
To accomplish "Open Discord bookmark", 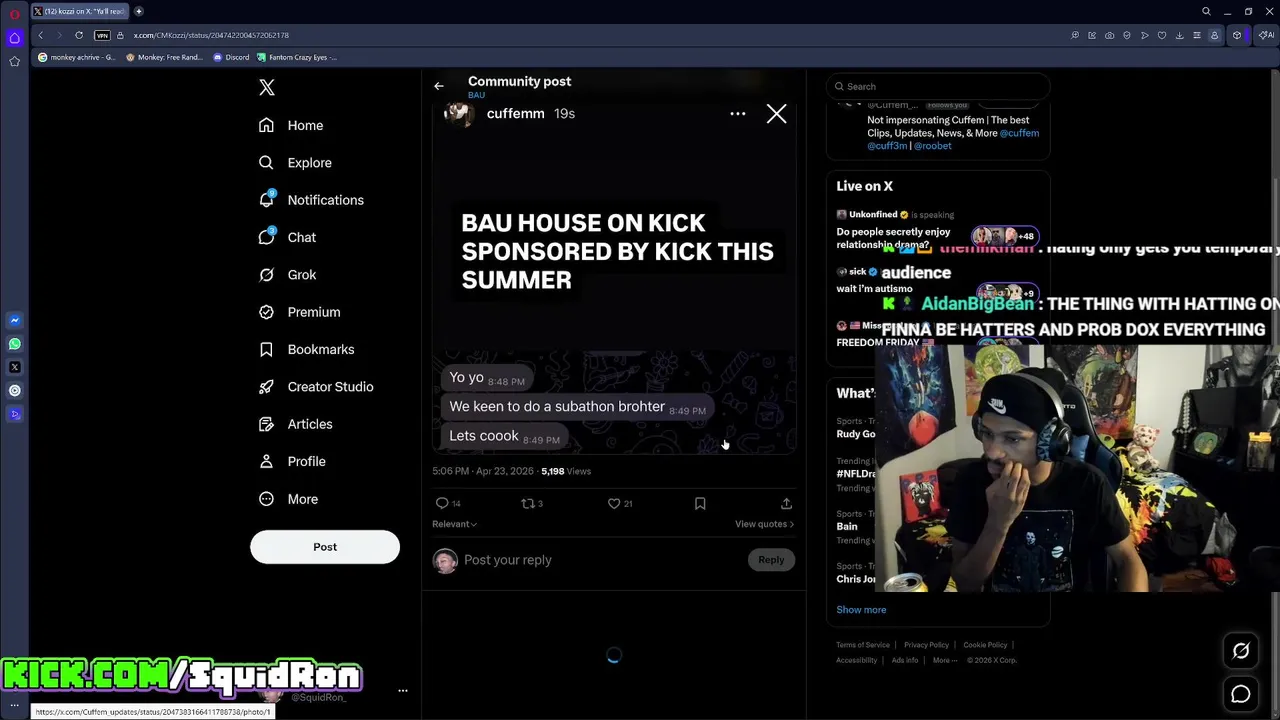I will [x=231, y=57].
